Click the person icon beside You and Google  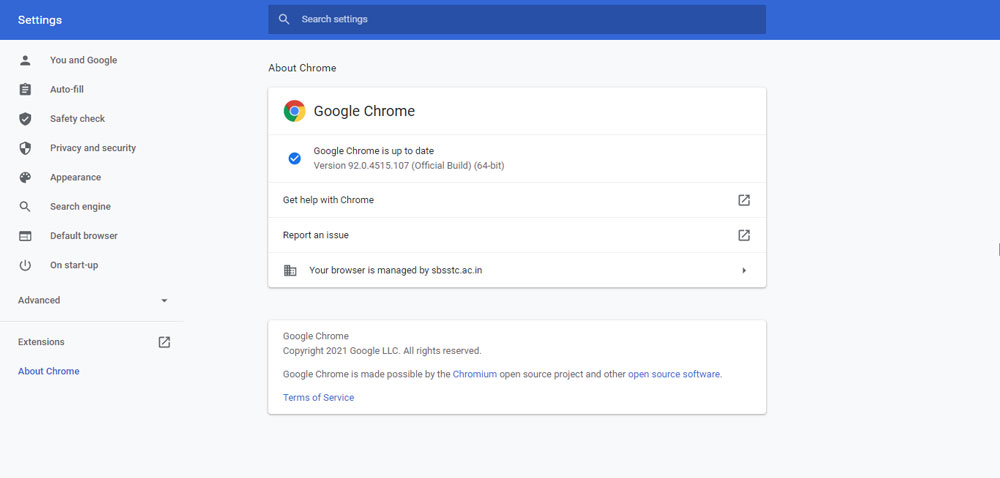pyautogui.click(x=25, y=61)
